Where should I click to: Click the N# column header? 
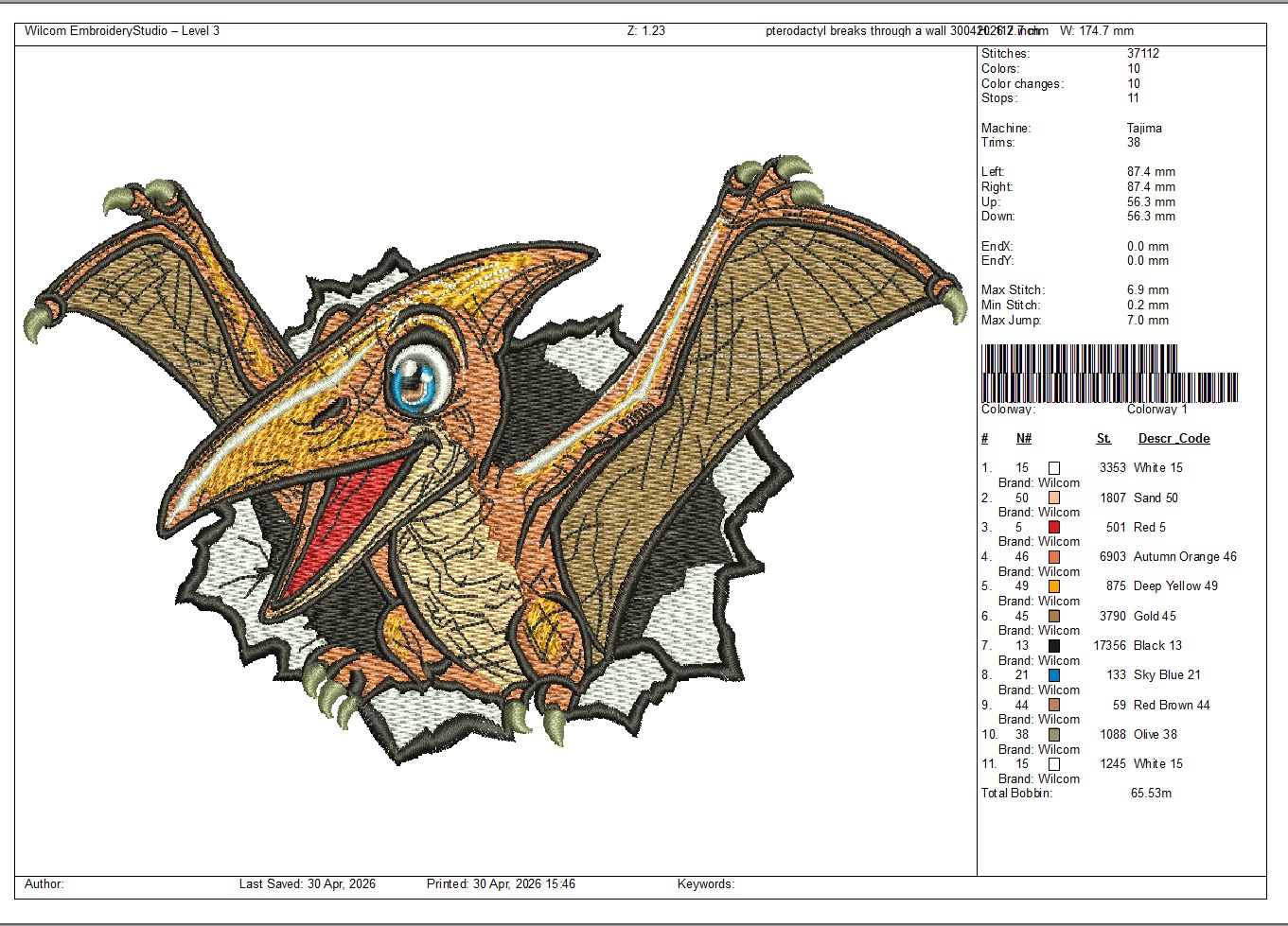pos(1023,439)
